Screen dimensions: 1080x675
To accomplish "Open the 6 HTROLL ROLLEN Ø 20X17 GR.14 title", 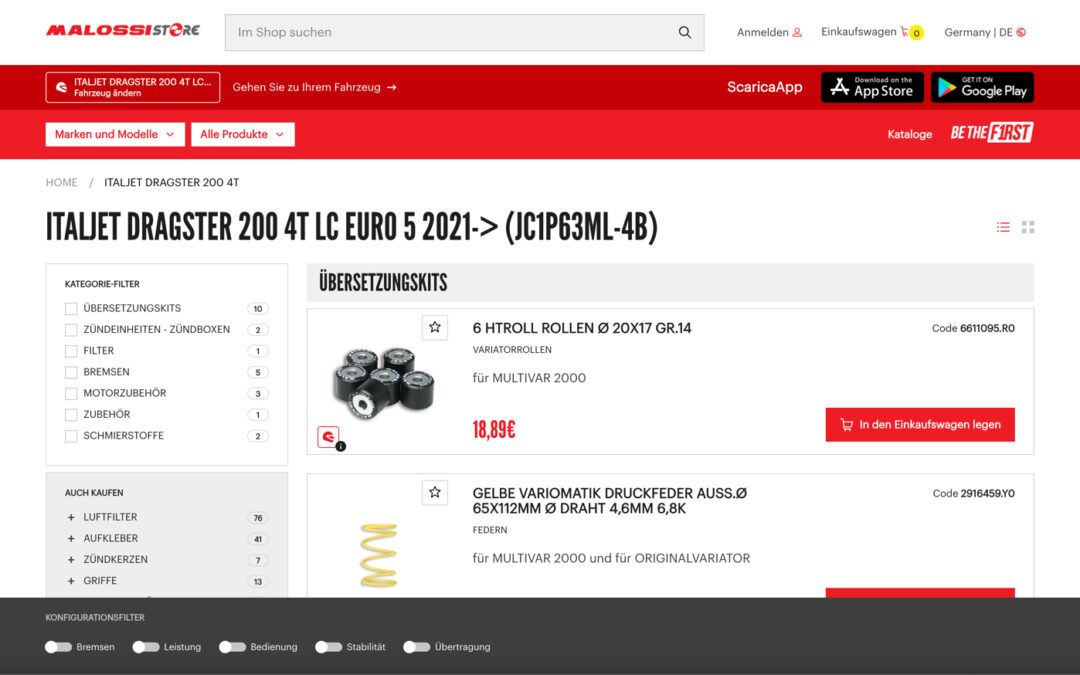I will pyautogui.click(x=582, y=329).
